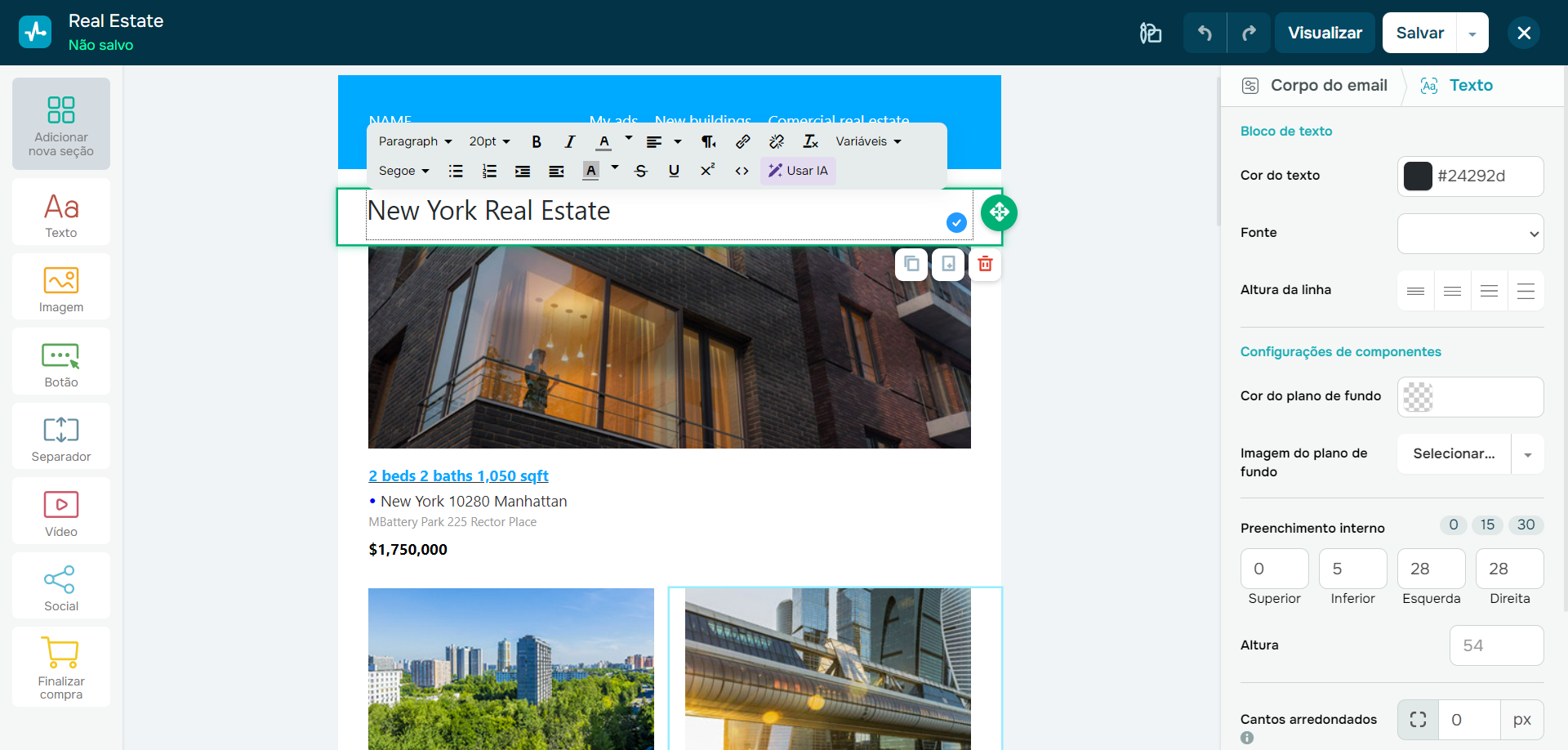Select the third line height option

tap(1489, 291)
